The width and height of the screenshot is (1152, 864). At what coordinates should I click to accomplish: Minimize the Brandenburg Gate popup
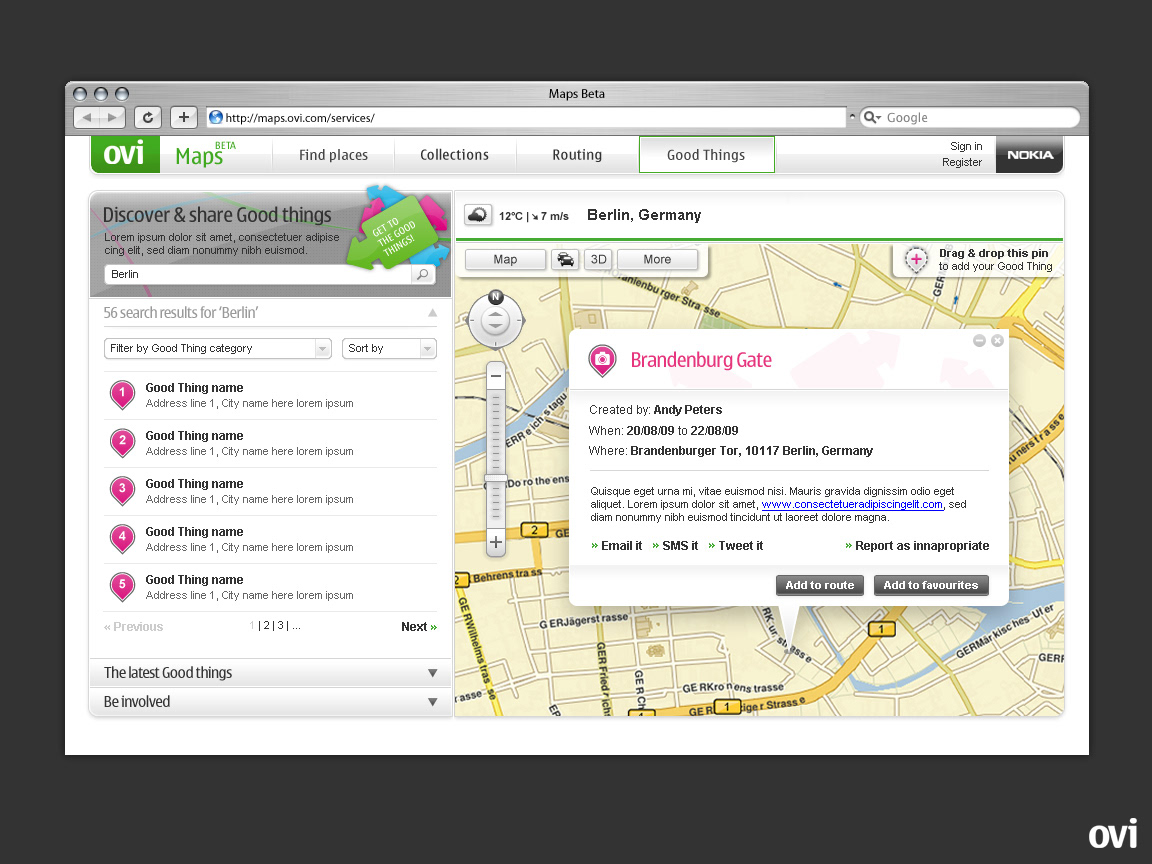979,341
